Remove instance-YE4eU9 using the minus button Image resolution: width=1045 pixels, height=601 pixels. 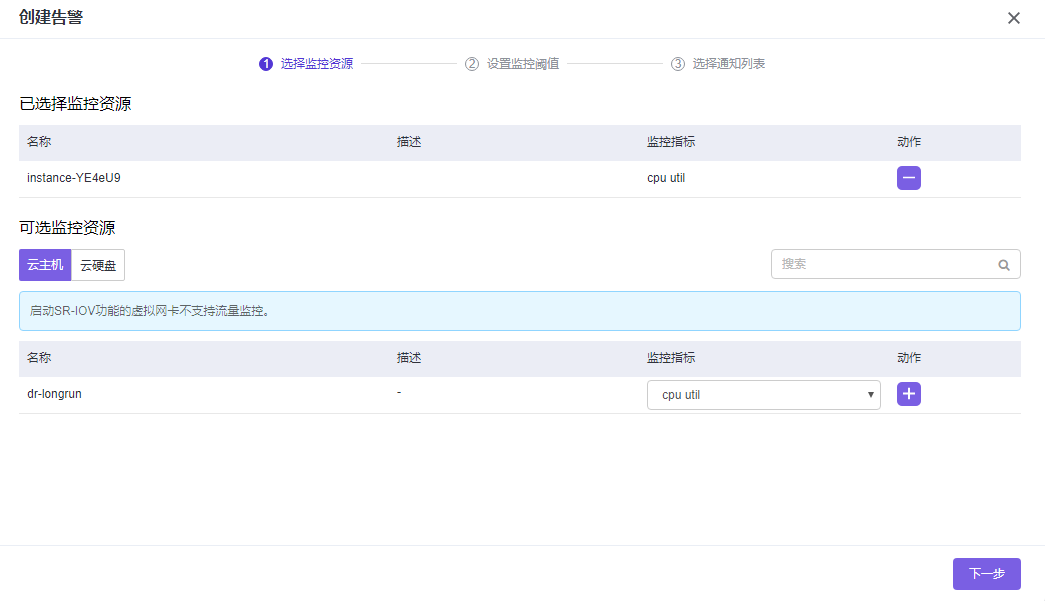coord(908,178)
